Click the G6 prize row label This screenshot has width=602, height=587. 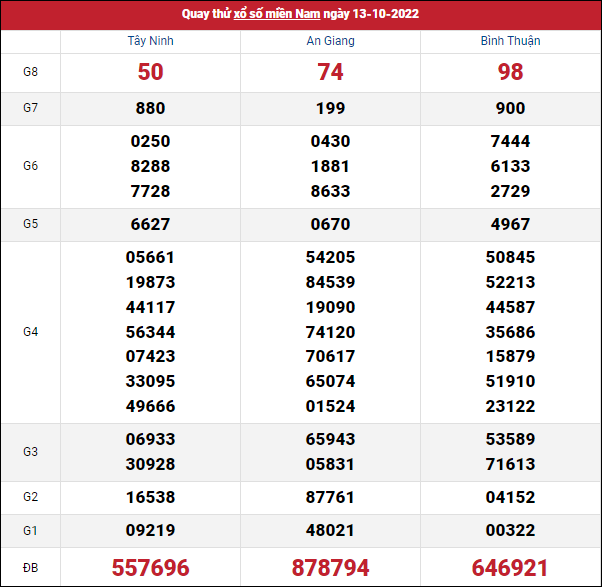click(x=30, y=166)
